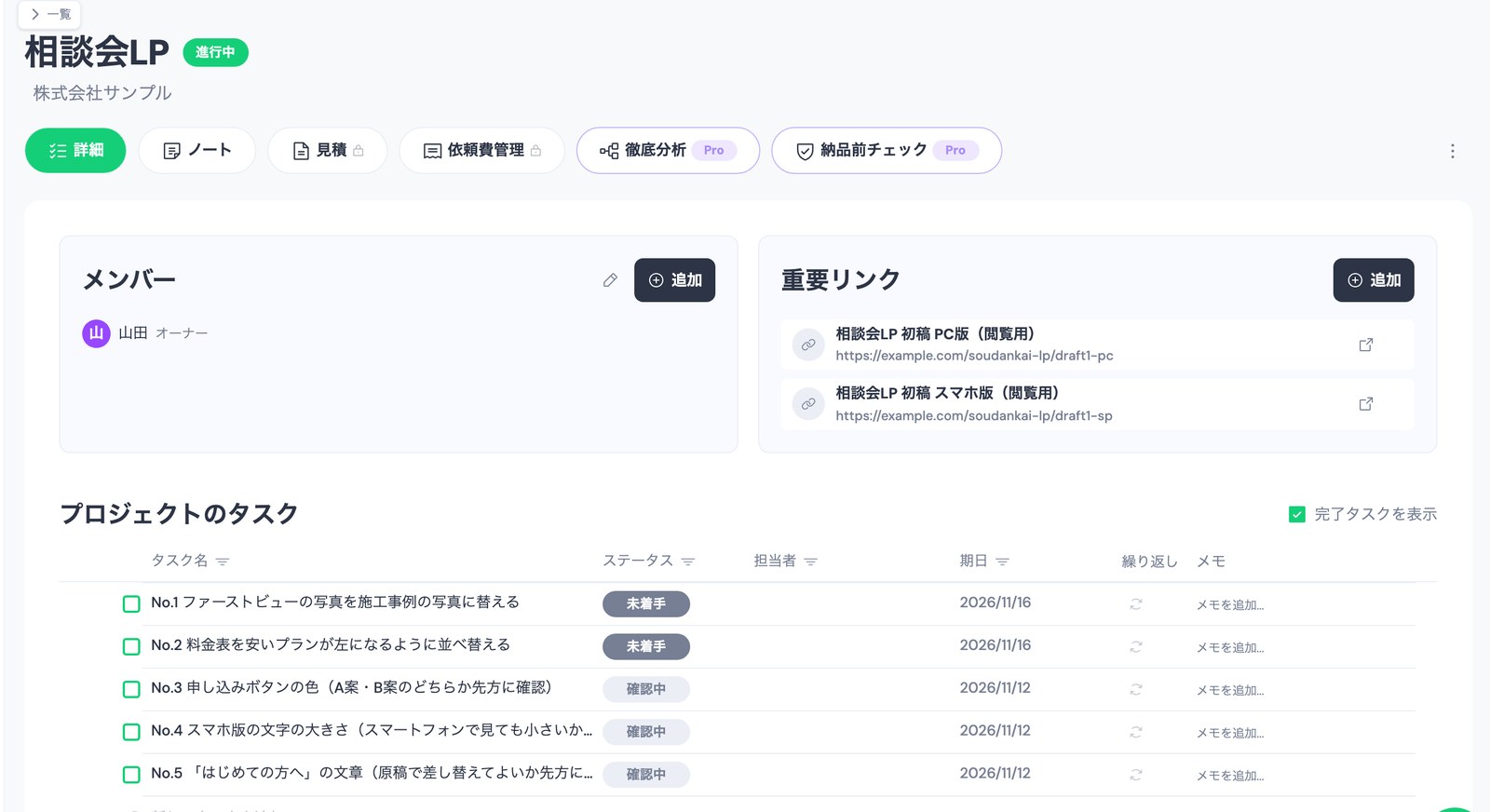Image resolution: width=1490 pixels, height=812 pixels.
Task: Click メモを追加 field for No.1 task
Action: [1230, 605]
